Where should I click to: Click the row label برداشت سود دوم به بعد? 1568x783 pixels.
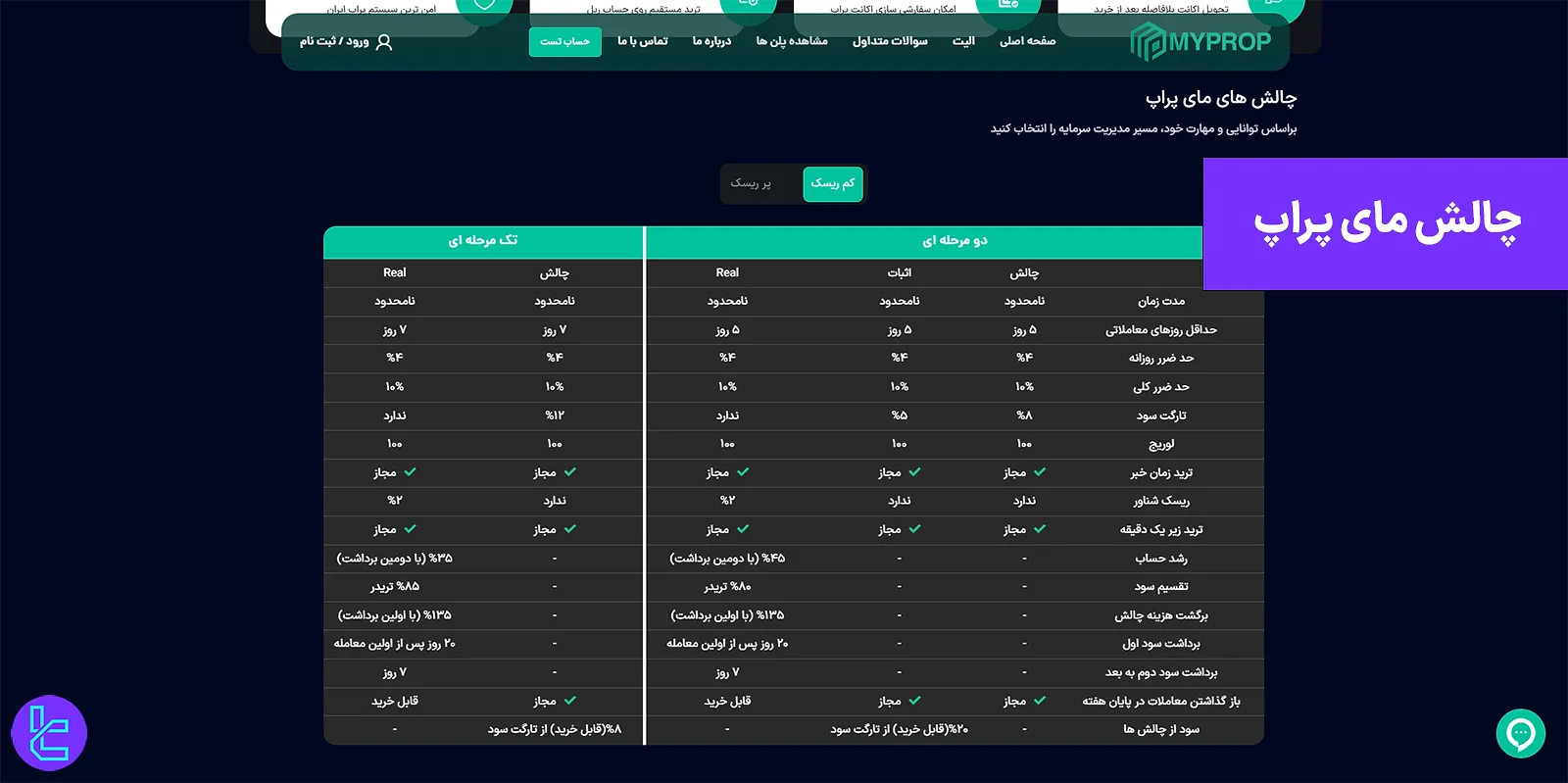pyautogui.click(x=1161, y=672)
